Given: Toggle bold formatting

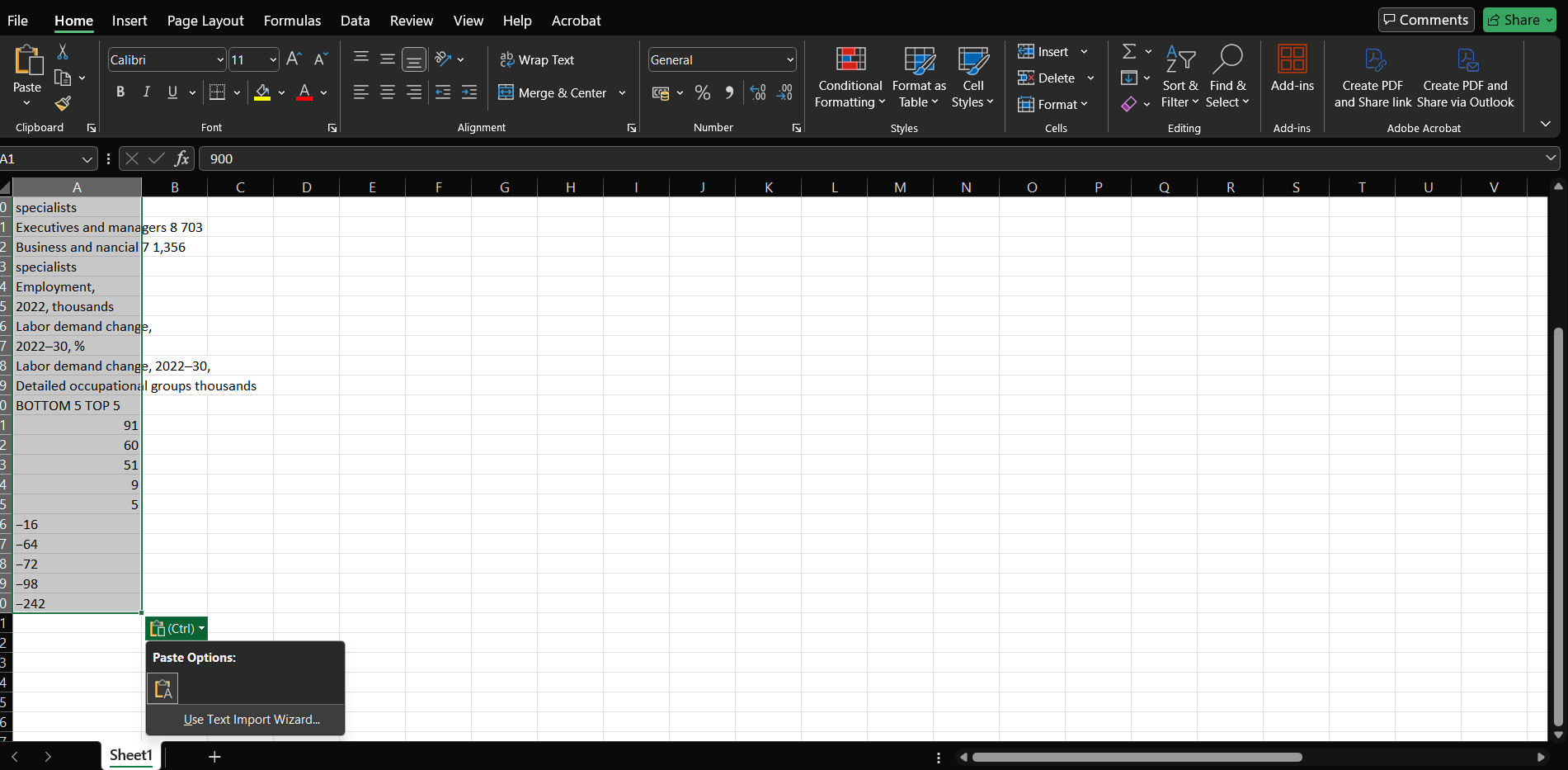Looking at the screenshot, I should (x=120, y=92).
